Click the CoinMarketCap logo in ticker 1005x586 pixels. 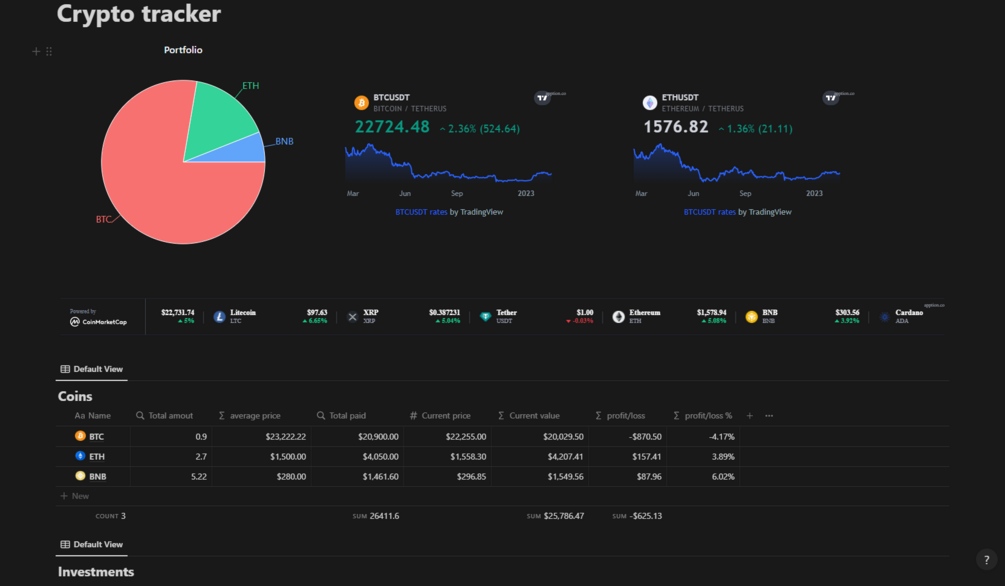coord(98,321)
